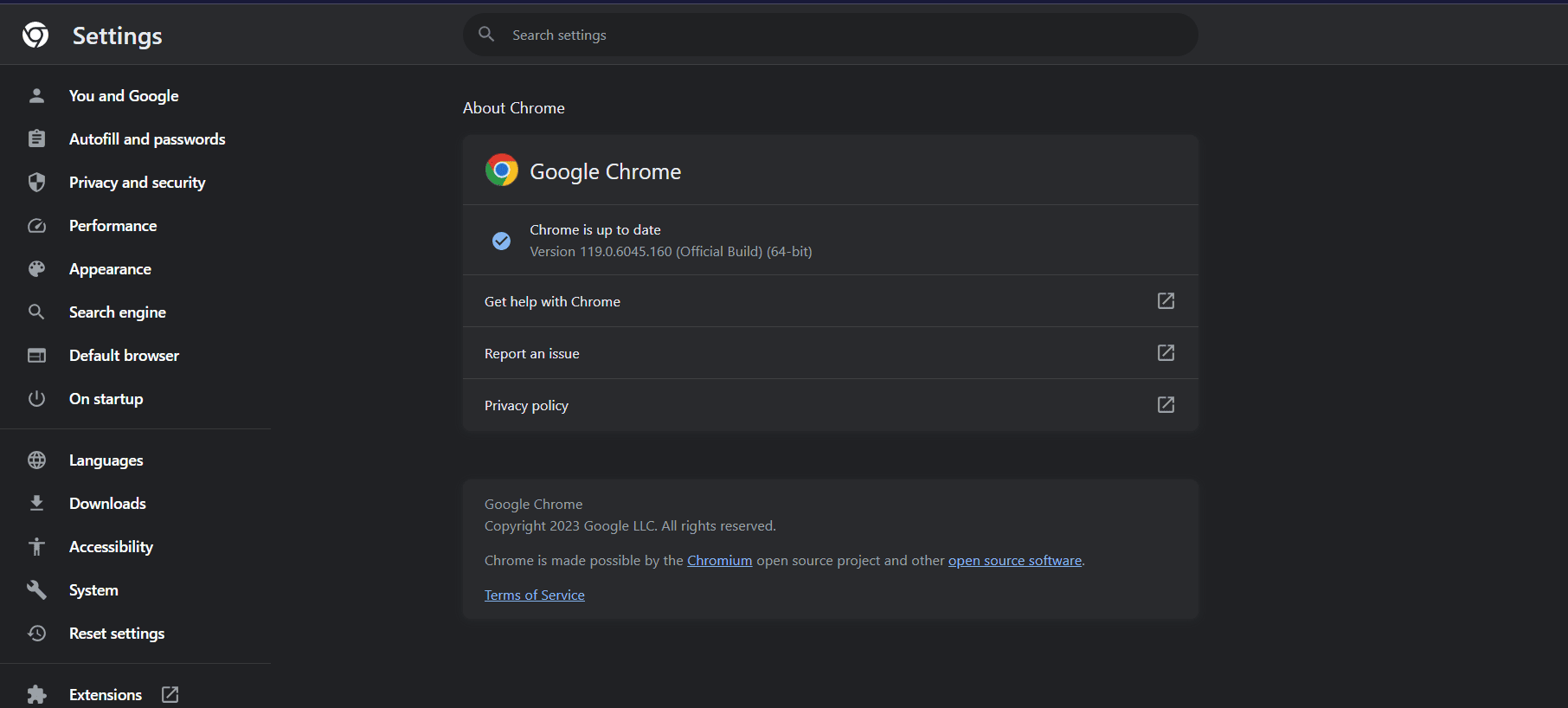The height and width of the screenshot is (708, 1568).
Task: Open On startup settings
Action: (x=106, y=399)
